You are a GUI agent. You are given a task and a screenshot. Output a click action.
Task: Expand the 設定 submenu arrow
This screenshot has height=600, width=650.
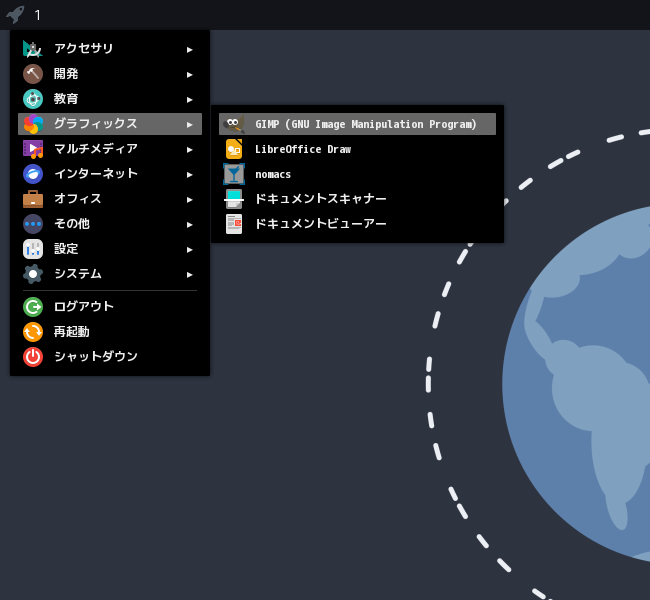tap(189, 250)
